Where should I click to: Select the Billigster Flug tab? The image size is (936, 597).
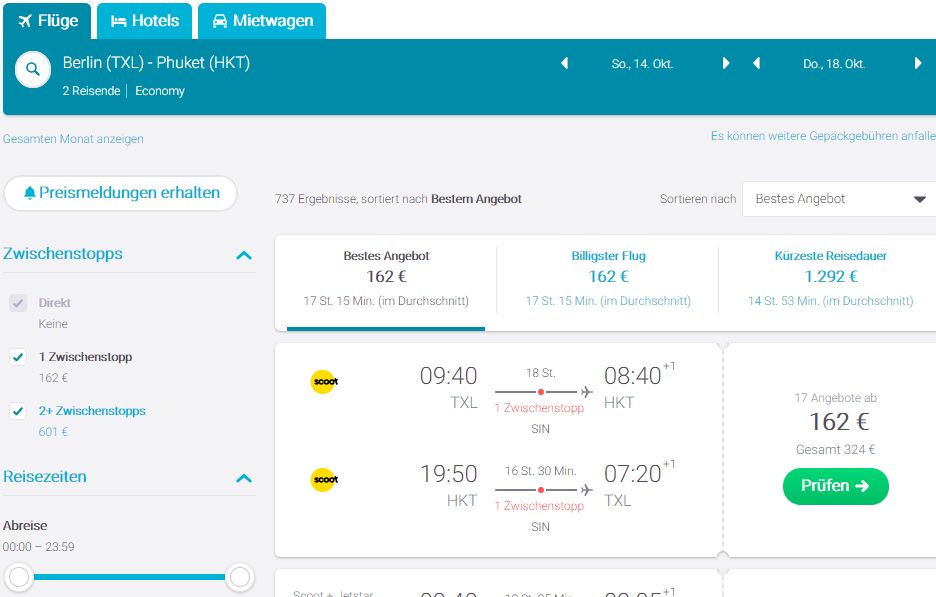pyautogui.click(x=608, y=283)
